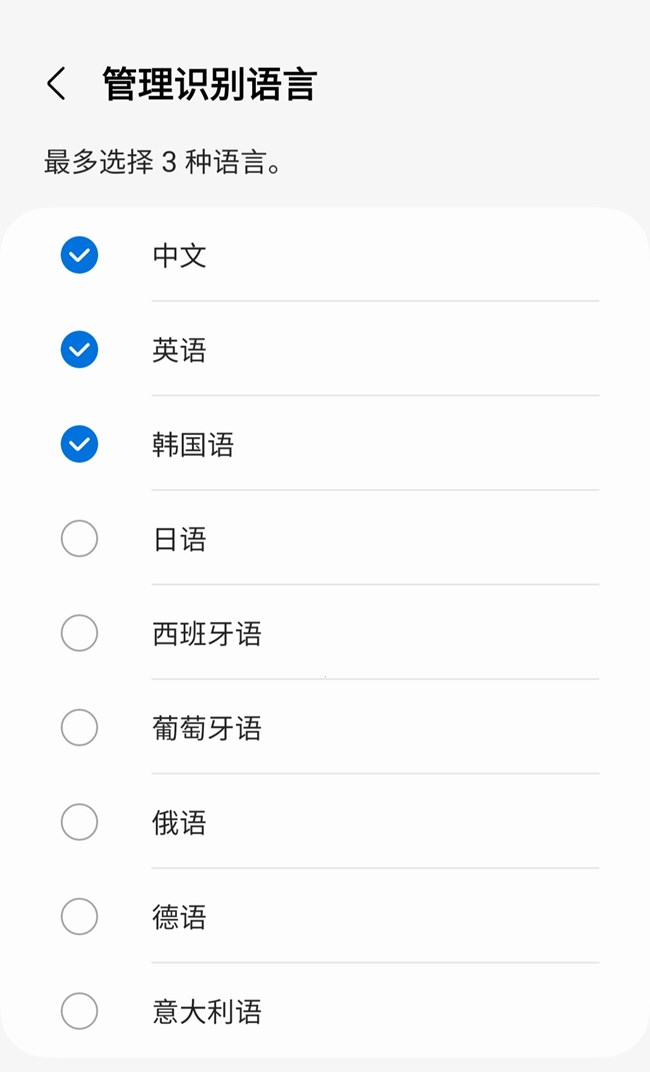Image resolution: width=650 pixels, height=1072 pixels.
Task: Check the 西班牙语 option
Action: 79,633
